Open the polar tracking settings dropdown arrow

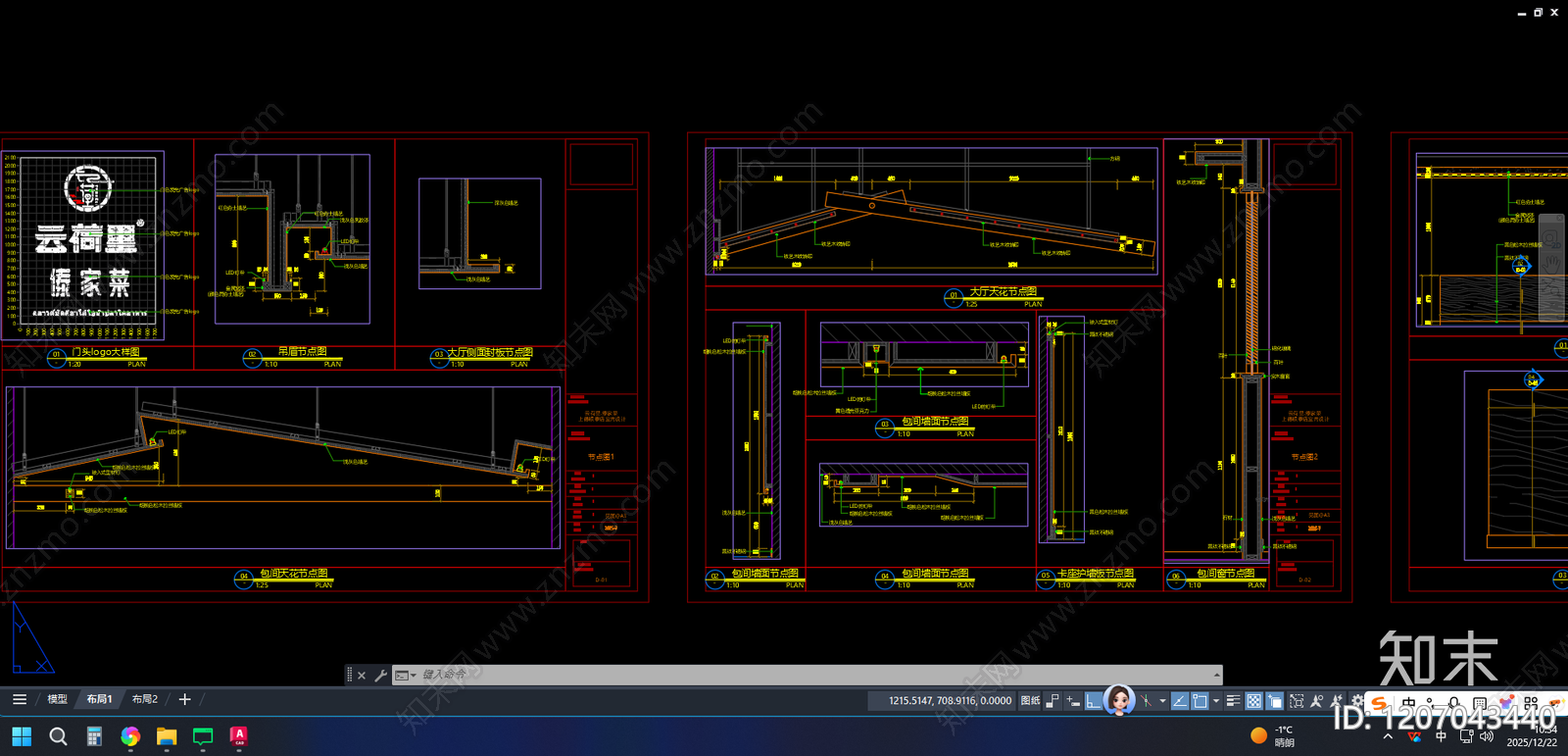[1162, 700]
